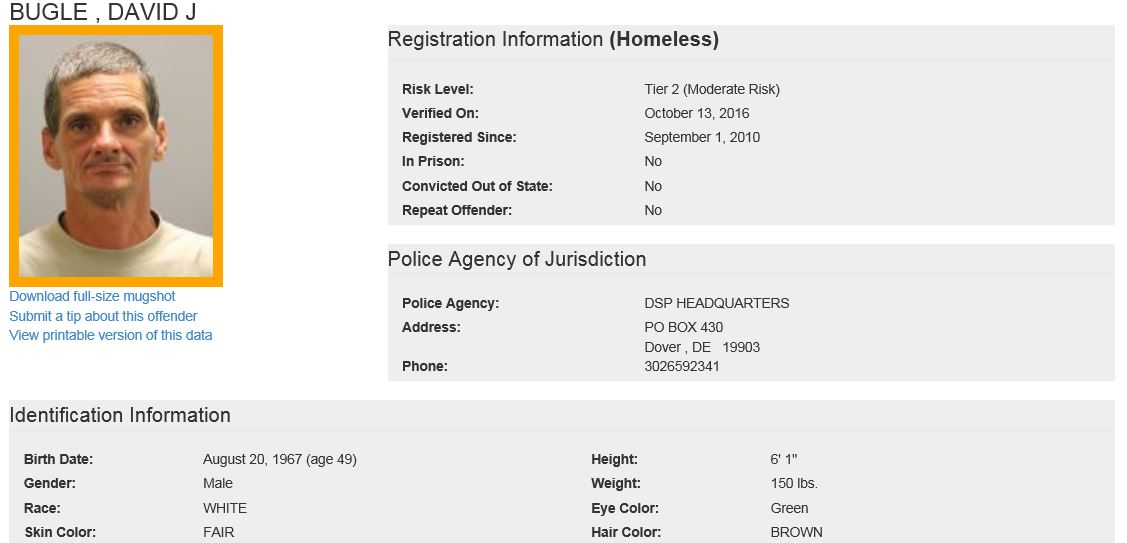Click the Police Agency of Jurisdiction heading

tap(517, 259)
